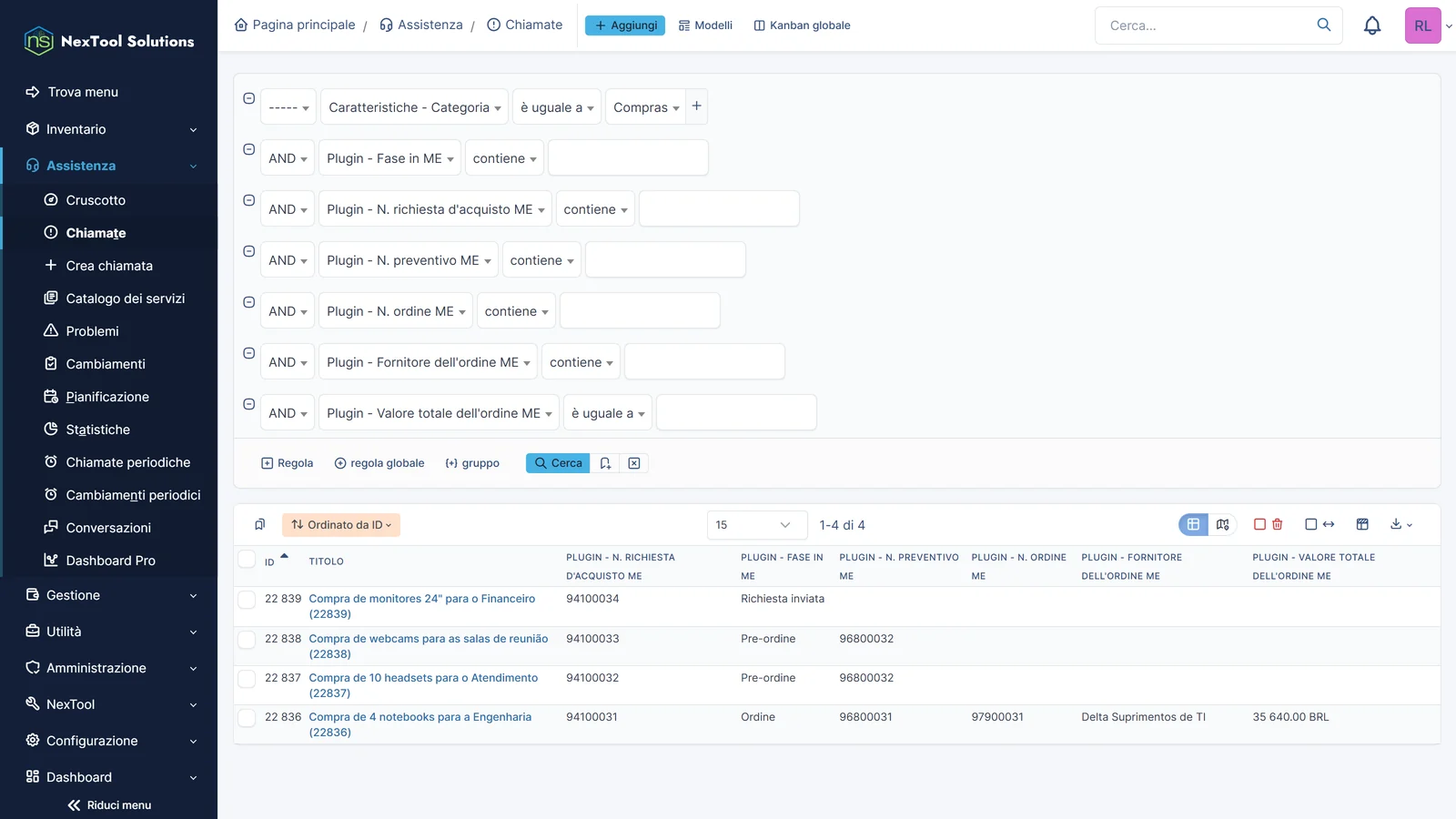
Task: Open Caratteristiche - Categoria field dropdown
Action: pyautogui.click(x=414, y=107)
